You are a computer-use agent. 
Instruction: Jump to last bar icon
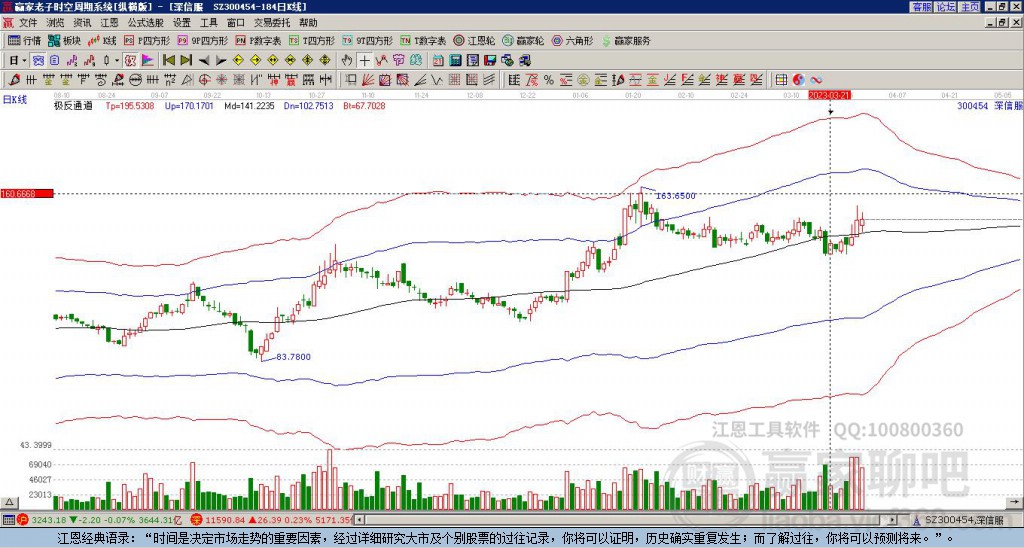(186, 61)
